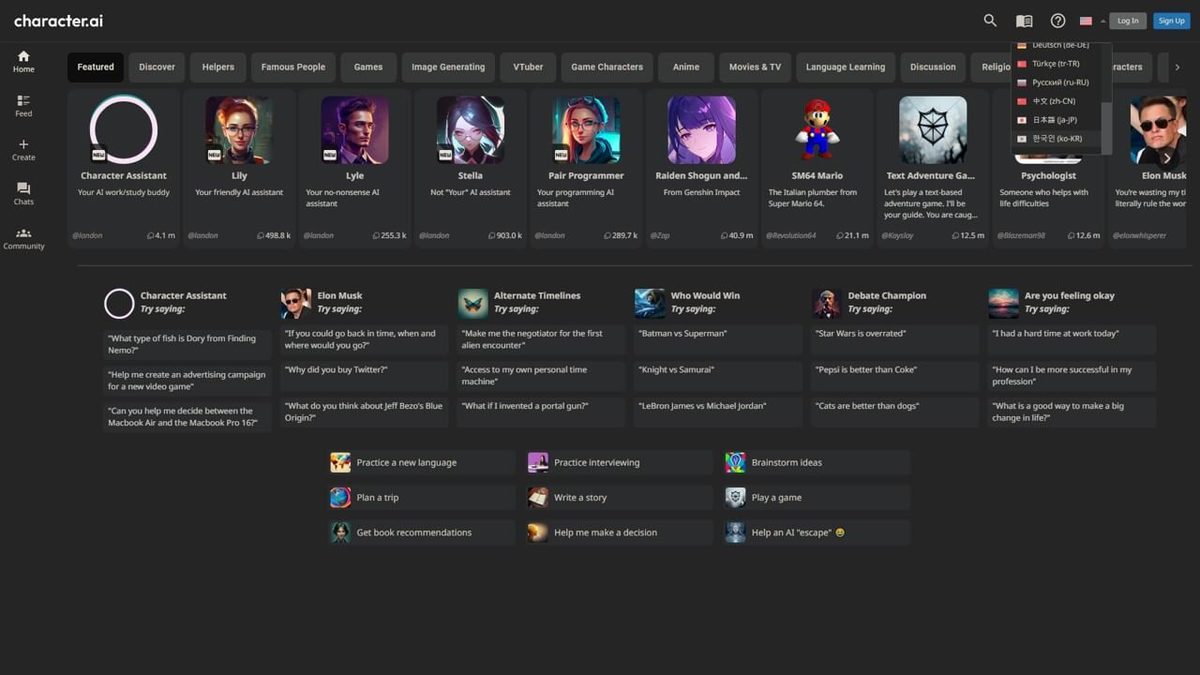1200x675 pixels.
Task: Choose 日本語 (ja-JP) from language list
Action: [1056, 120]
